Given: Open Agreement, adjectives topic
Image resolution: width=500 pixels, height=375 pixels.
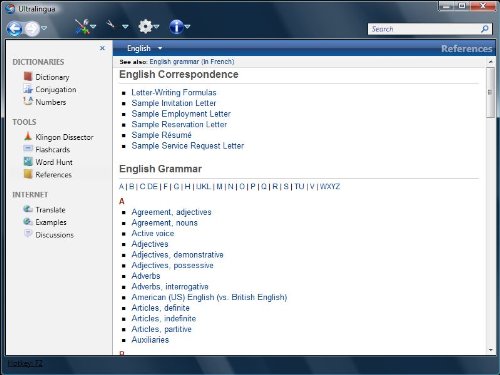Looking at the screenshot, I should pos(171,212).
